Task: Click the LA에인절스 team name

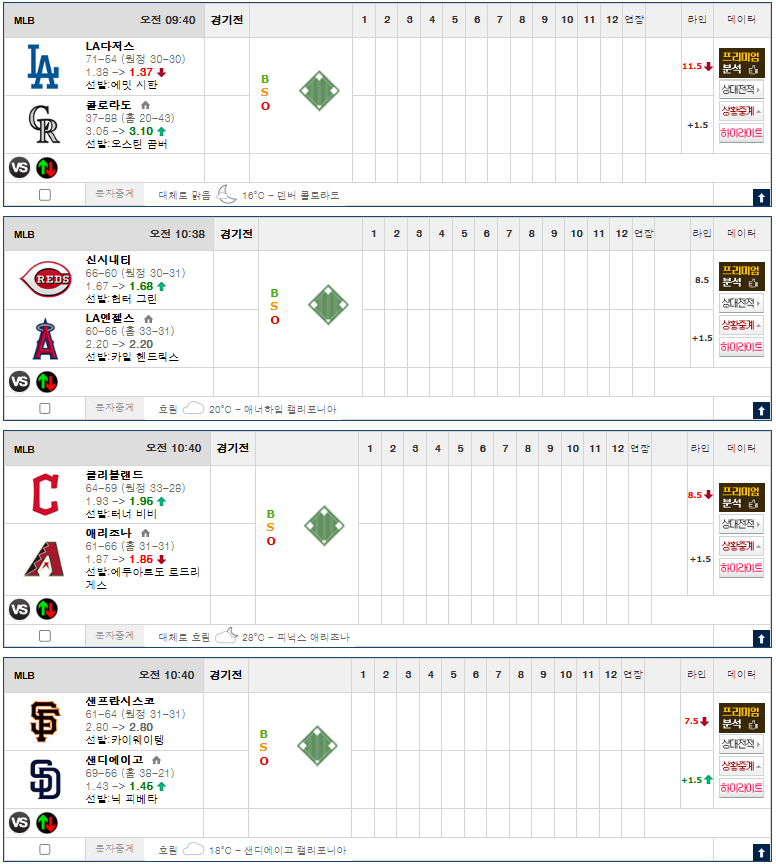Action: (x=111, y=318)
